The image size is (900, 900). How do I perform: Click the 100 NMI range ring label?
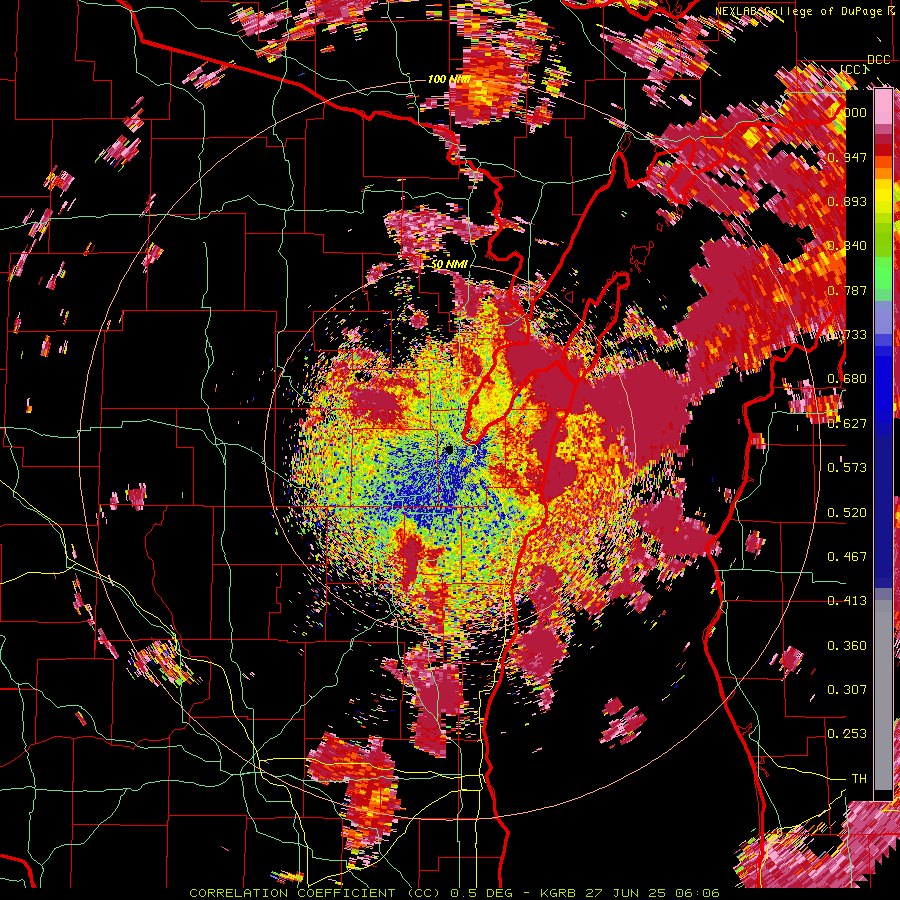pos(449,79)
